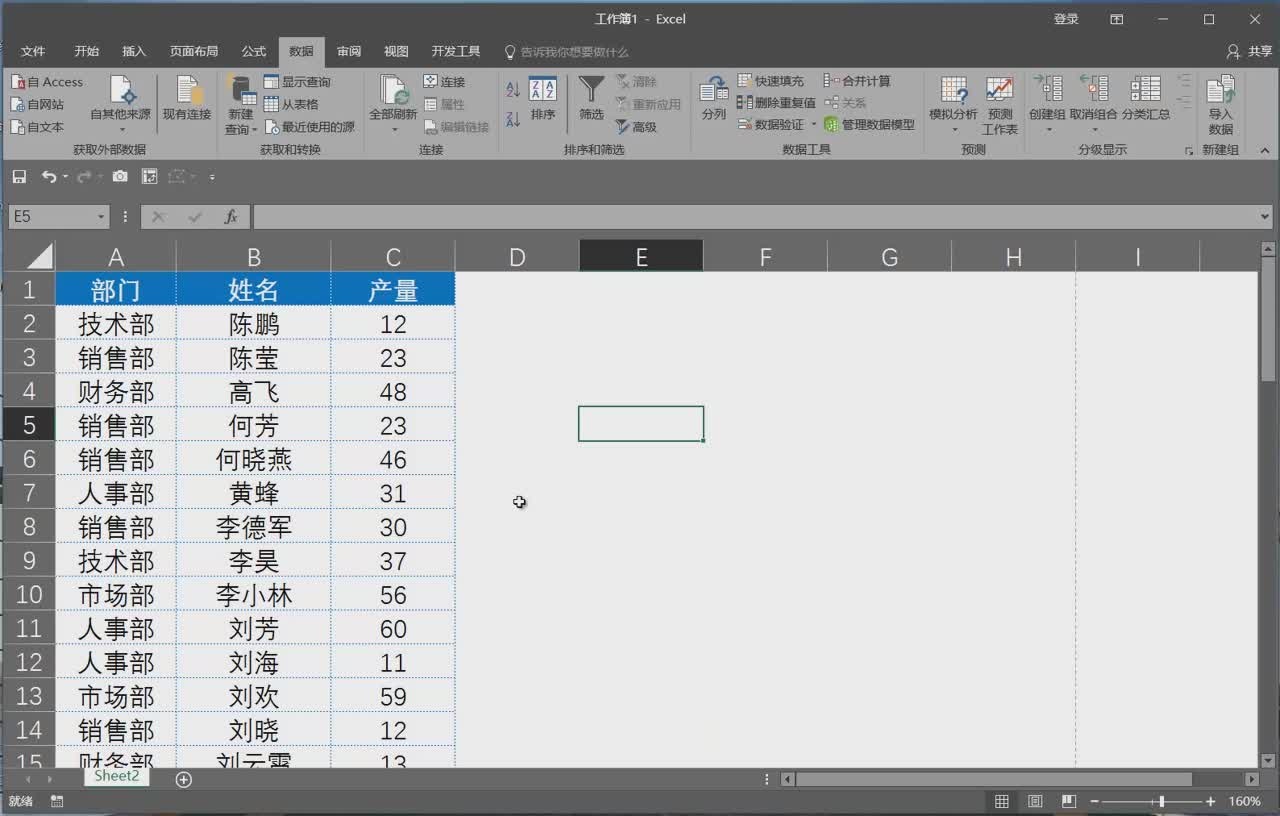
Task: Expand 自其他来源 dropdown
Action: tap(121, 128)
